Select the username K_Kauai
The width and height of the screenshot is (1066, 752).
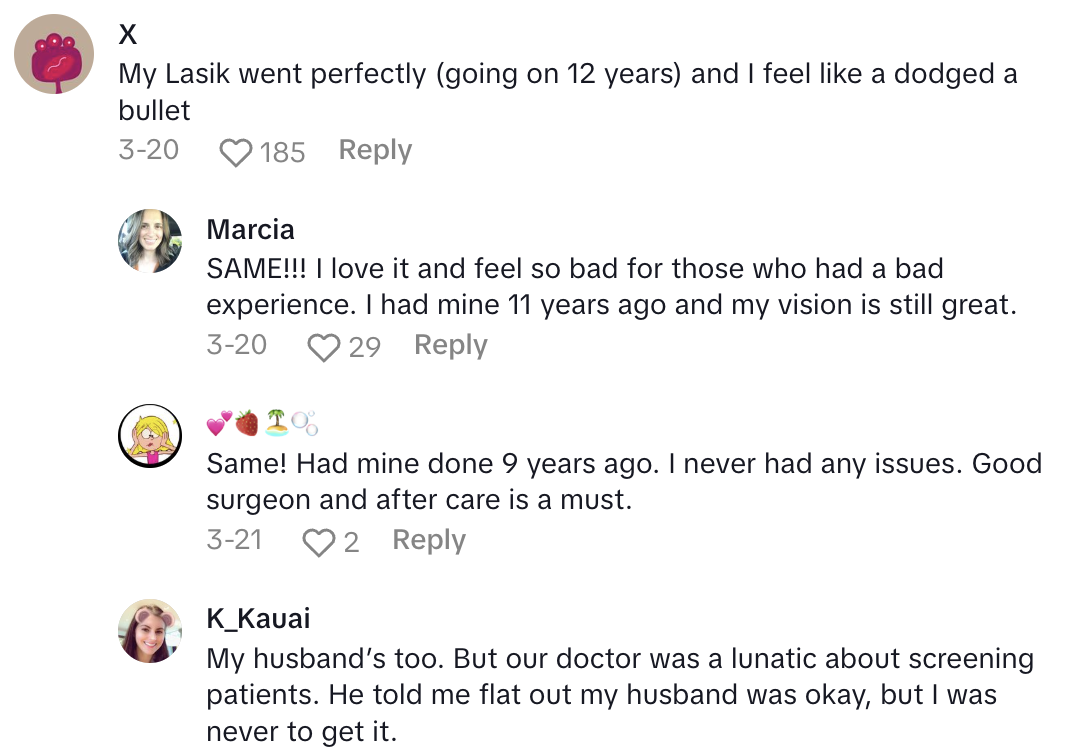tap(258, 619)
